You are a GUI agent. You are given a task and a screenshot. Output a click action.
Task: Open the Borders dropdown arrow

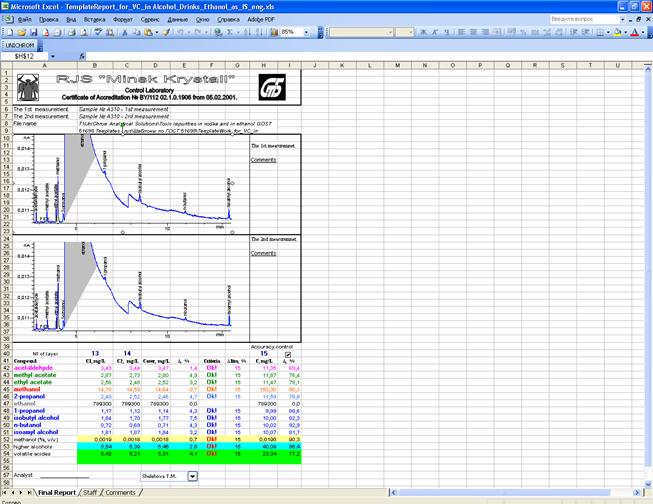pos(608,32)
